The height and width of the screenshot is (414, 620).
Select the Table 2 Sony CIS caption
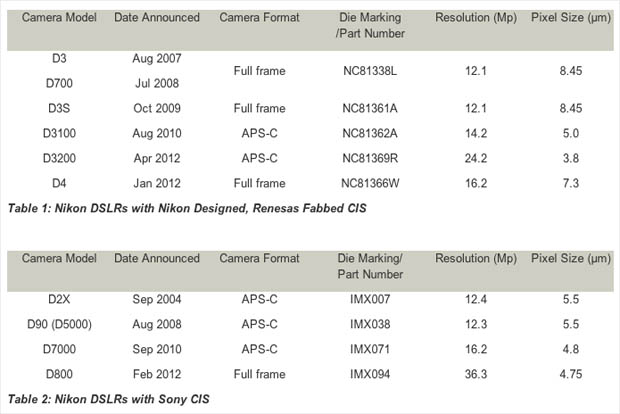(108, 399)
